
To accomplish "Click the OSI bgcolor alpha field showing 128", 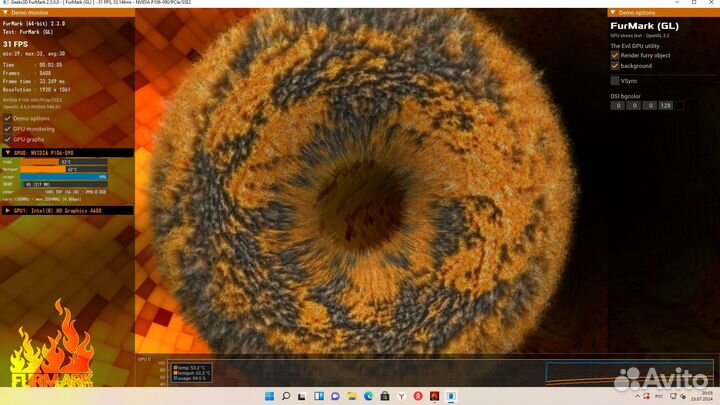I will point(664,105).
